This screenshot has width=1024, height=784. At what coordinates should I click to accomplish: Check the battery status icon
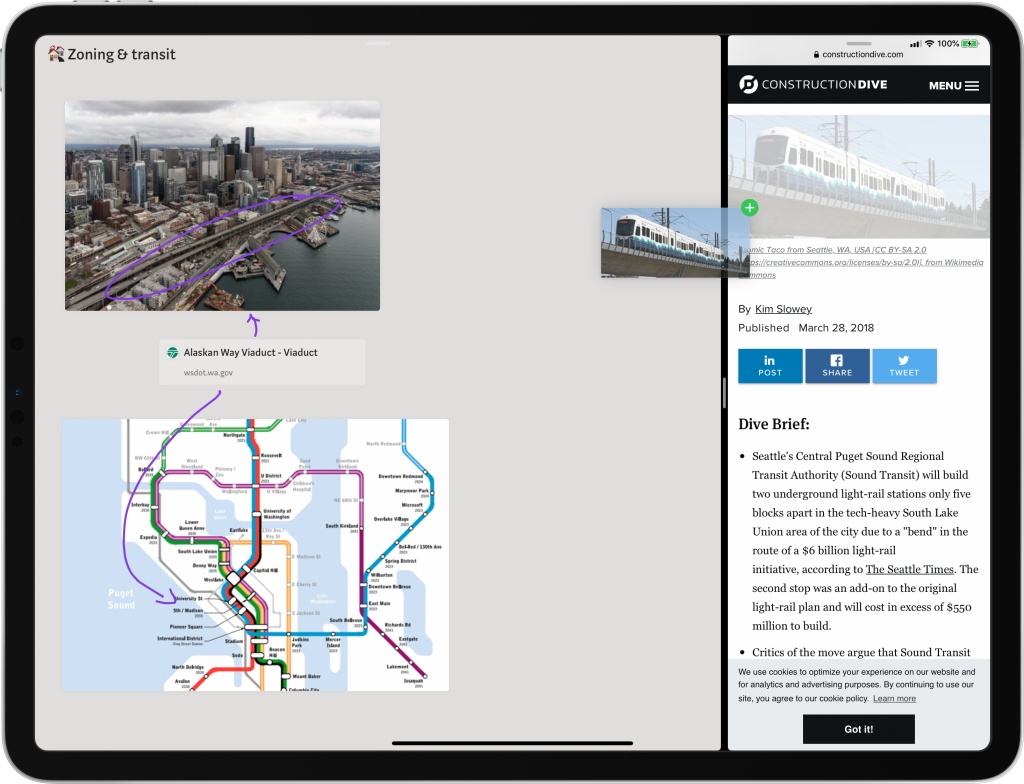pos(970,44)
